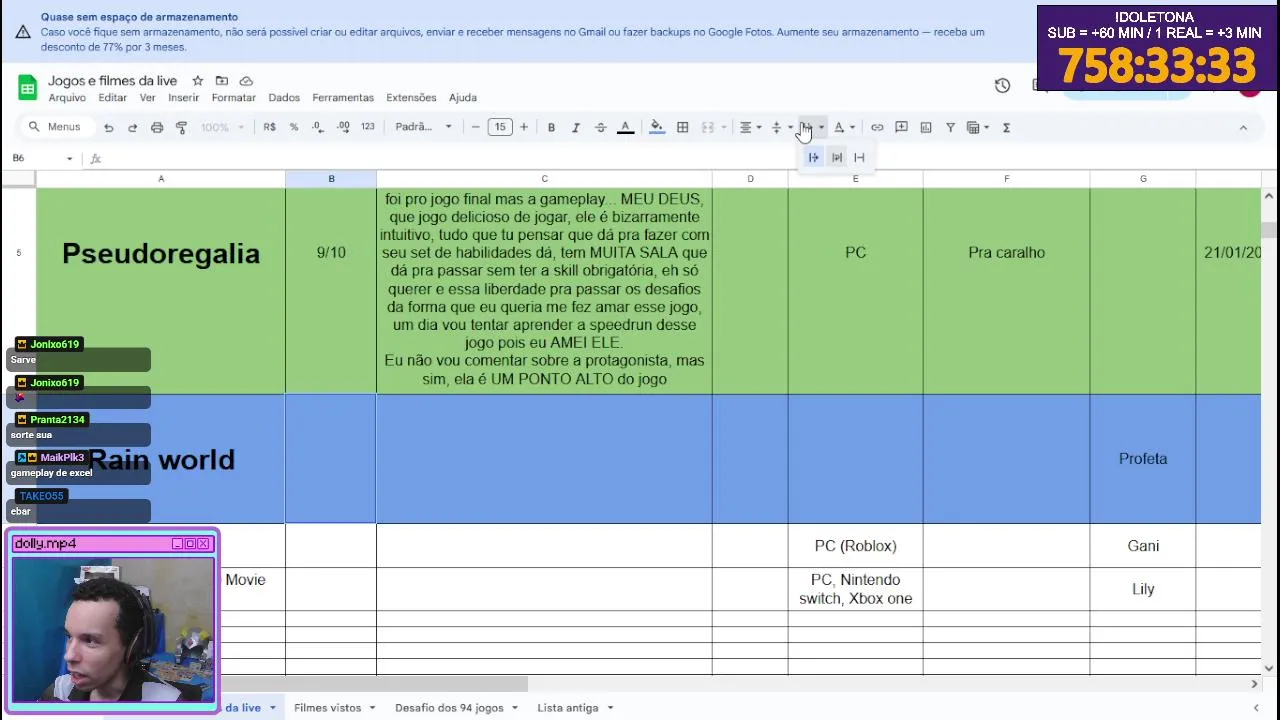The width and height of the screenshot is (1280, 720).
Task: Open the Dados menu
Action: coord(284,98)
